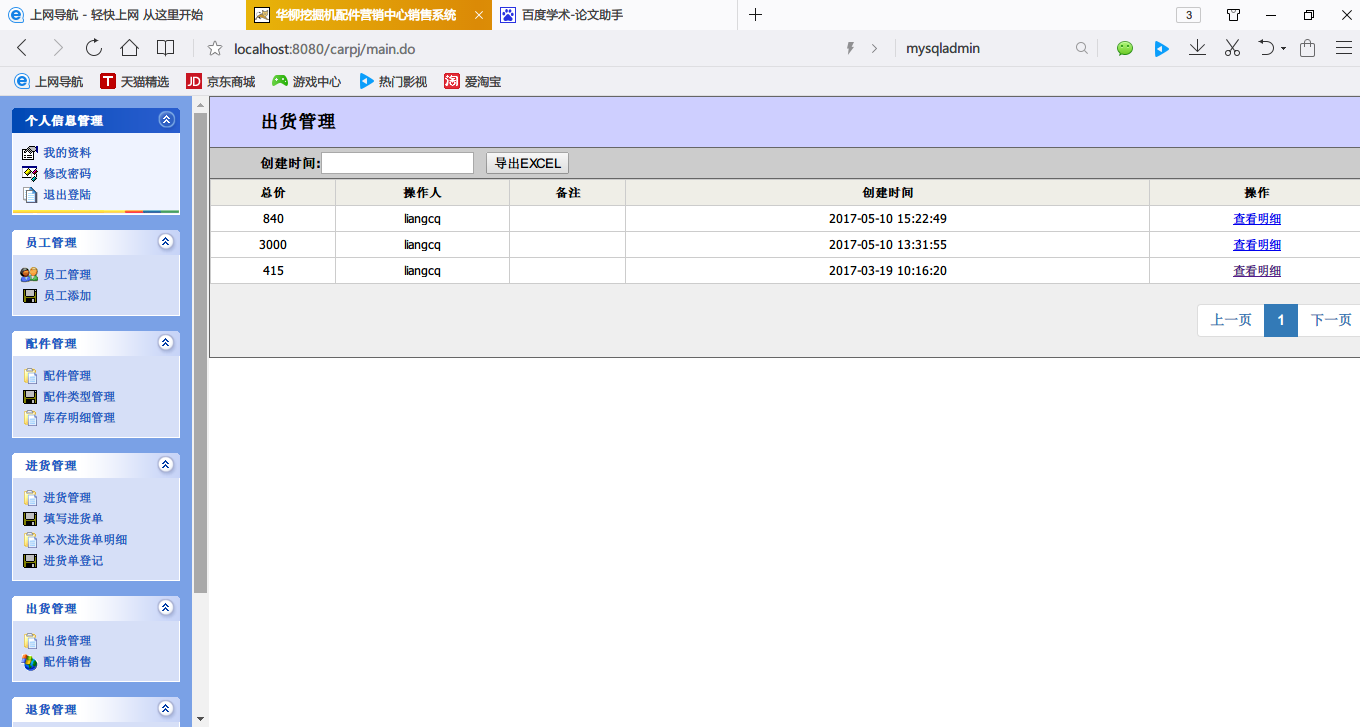
Task: Open dropdown arrow next to undo icon
Action: point(1284,49)
